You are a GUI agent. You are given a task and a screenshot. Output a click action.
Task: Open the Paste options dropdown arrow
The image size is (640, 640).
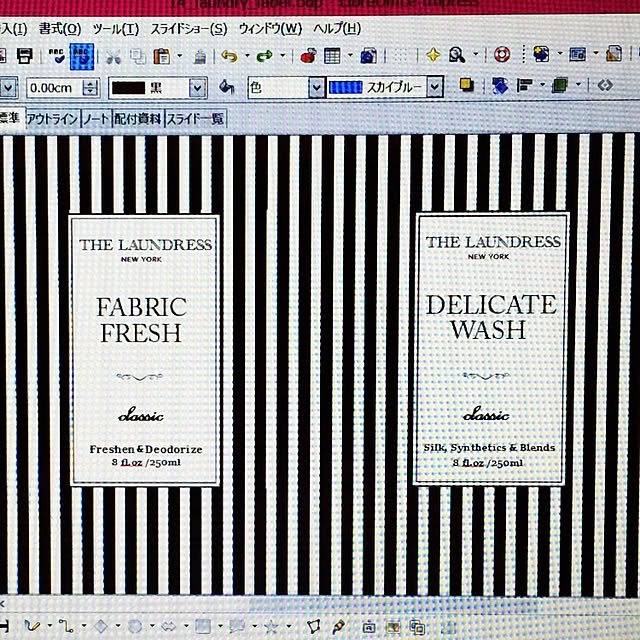(x=179, y=56)
